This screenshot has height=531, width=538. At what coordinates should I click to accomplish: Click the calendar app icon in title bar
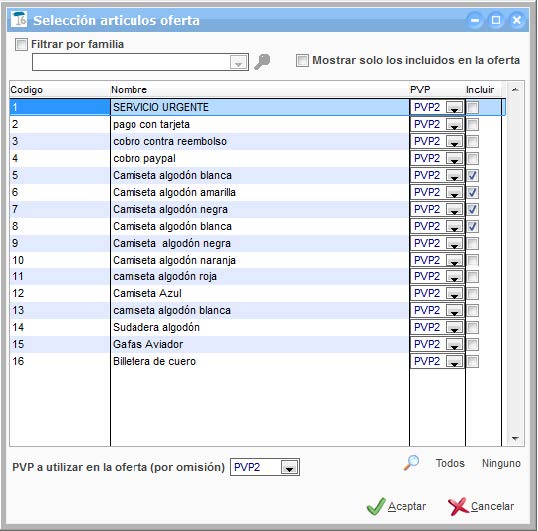point(19,19)
